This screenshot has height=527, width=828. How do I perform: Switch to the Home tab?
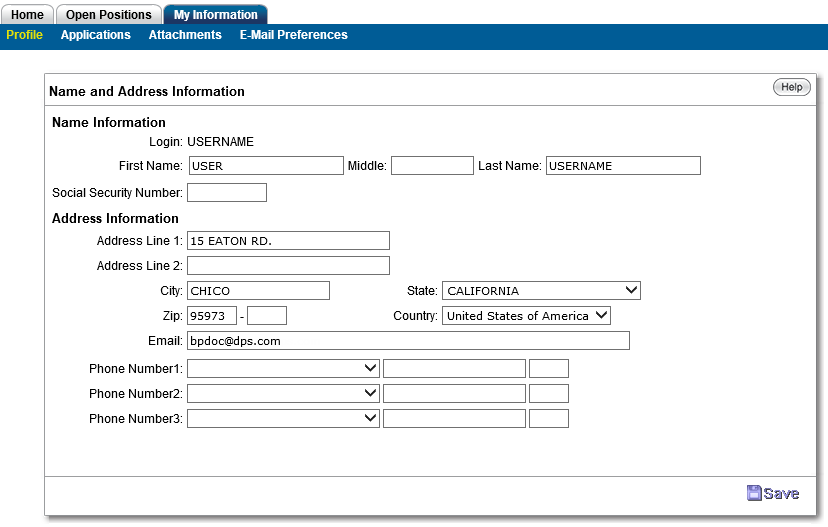click(27, 15)
